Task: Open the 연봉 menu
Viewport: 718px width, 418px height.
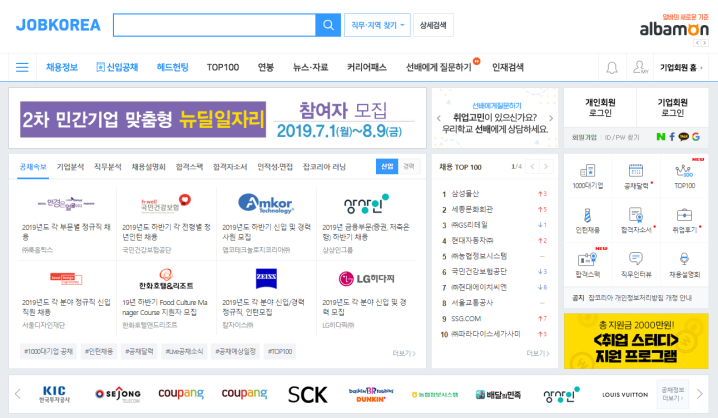Action: [x=266, y=67]
